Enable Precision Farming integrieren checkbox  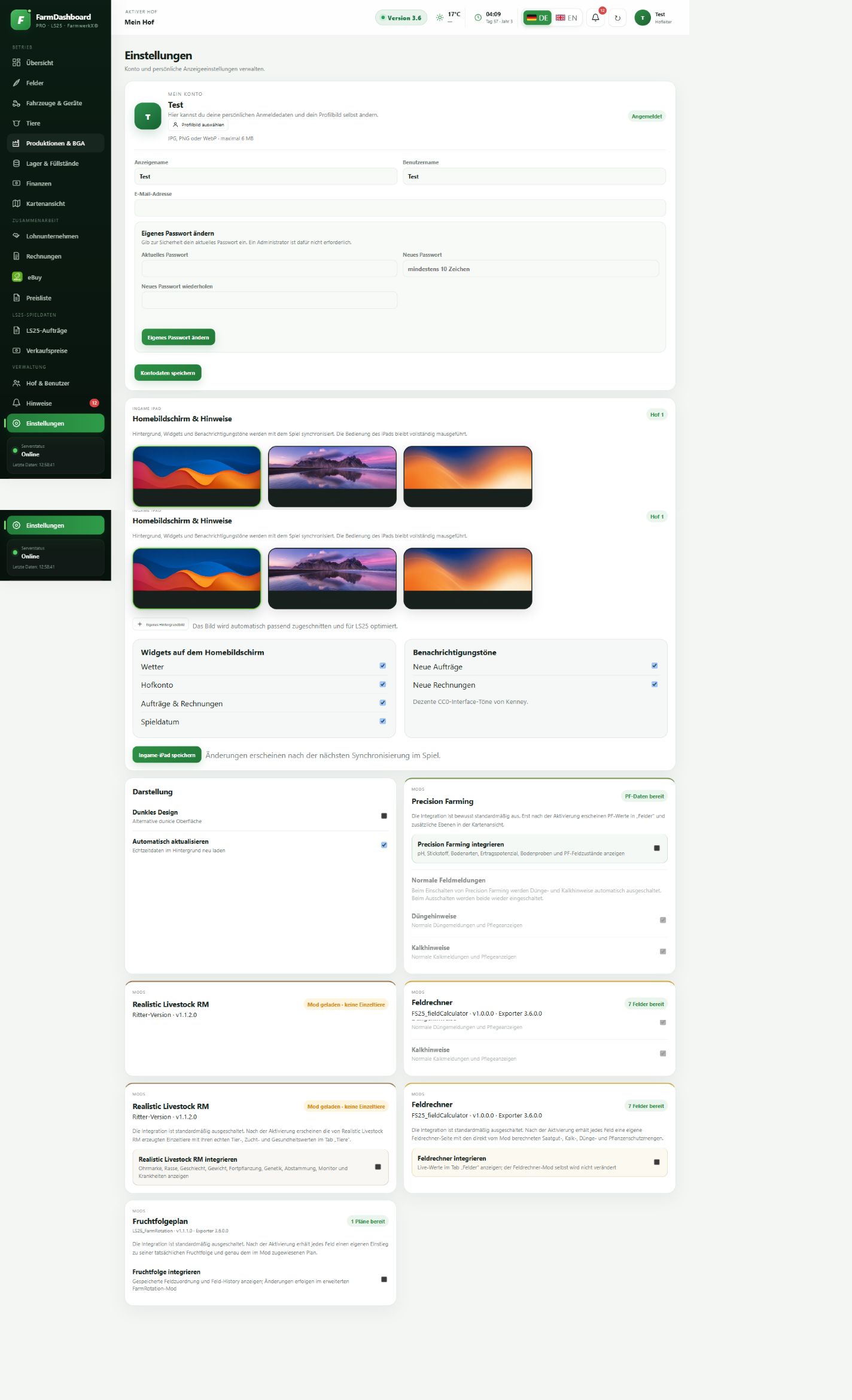coord(657,848)
